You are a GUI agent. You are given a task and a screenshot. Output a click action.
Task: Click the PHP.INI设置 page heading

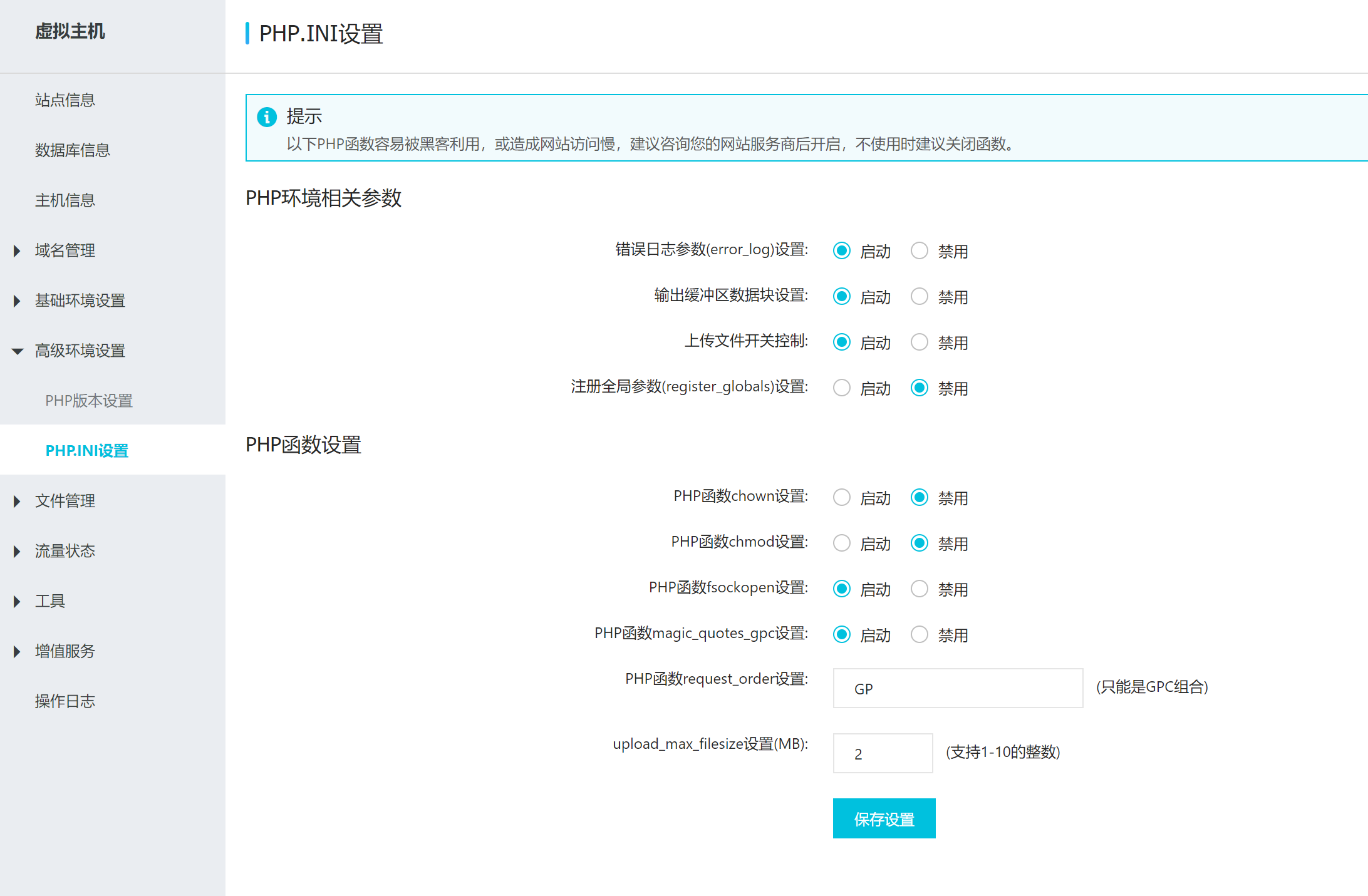click(321, 34)
